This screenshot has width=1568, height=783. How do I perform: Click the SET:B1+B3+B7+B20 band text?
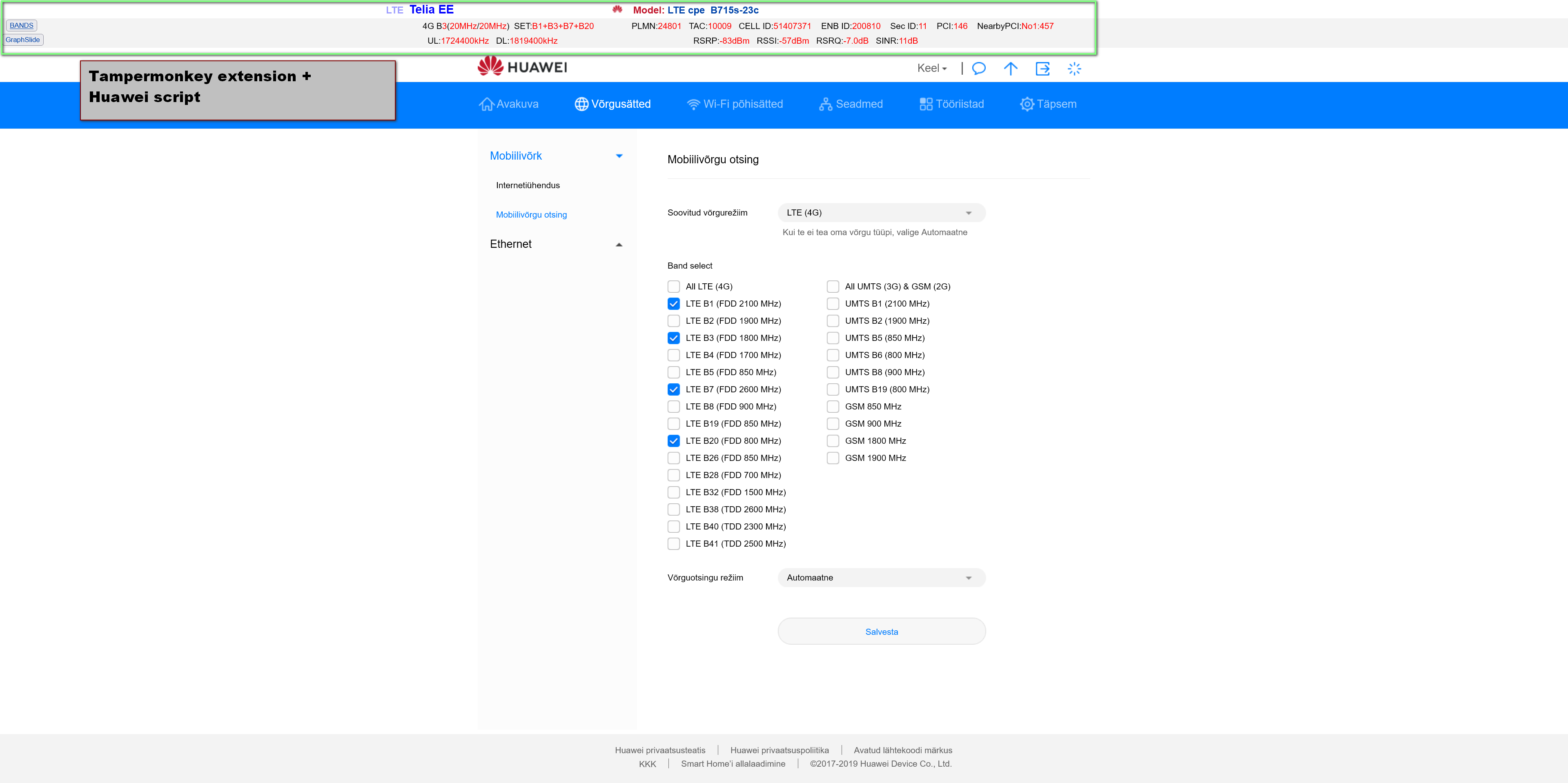point(553,26)
